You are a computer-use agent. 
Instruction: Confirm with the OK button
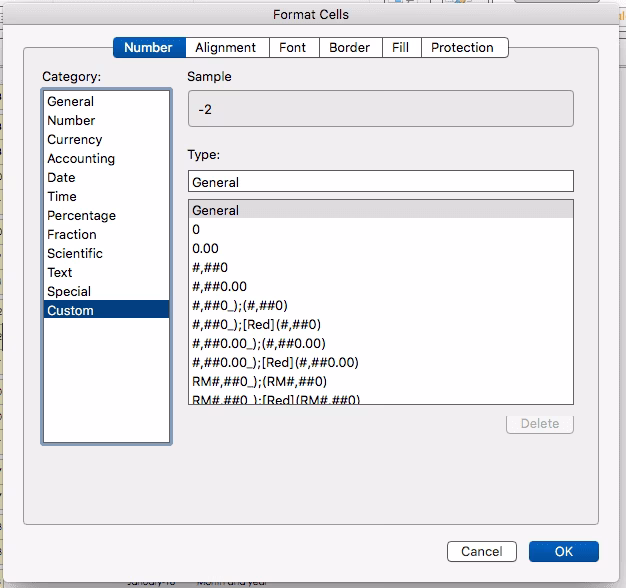pyautogui.click(x=564, y=551)
